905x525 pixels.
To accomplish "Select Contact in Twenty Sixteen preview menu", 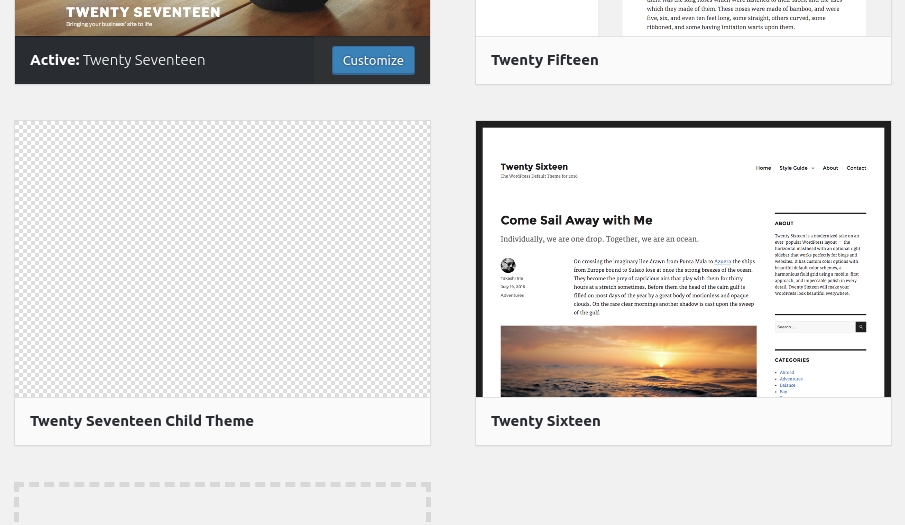I will point(856,168).
